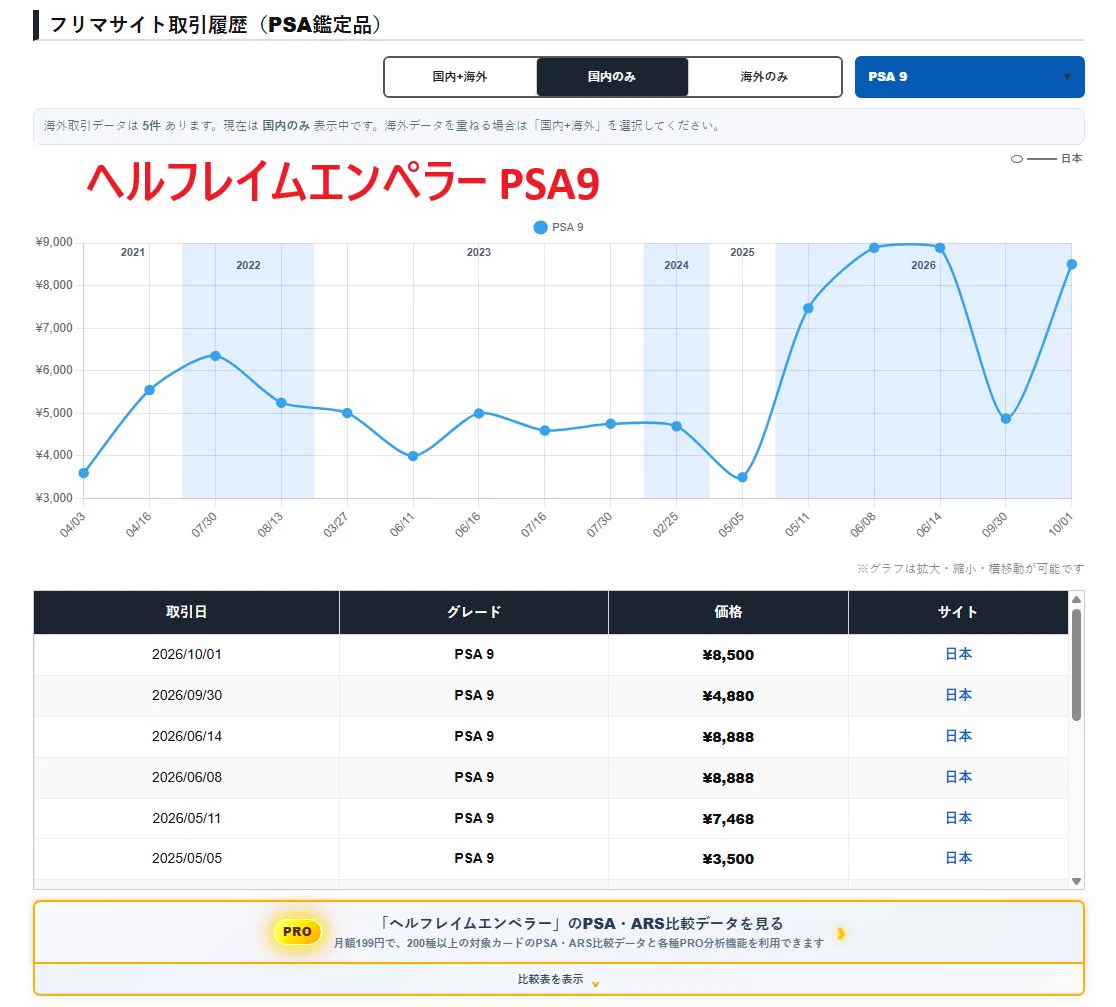Open 日本 link in 2026/06/08 row
Screen dimensions: 1116x1007
958,777
